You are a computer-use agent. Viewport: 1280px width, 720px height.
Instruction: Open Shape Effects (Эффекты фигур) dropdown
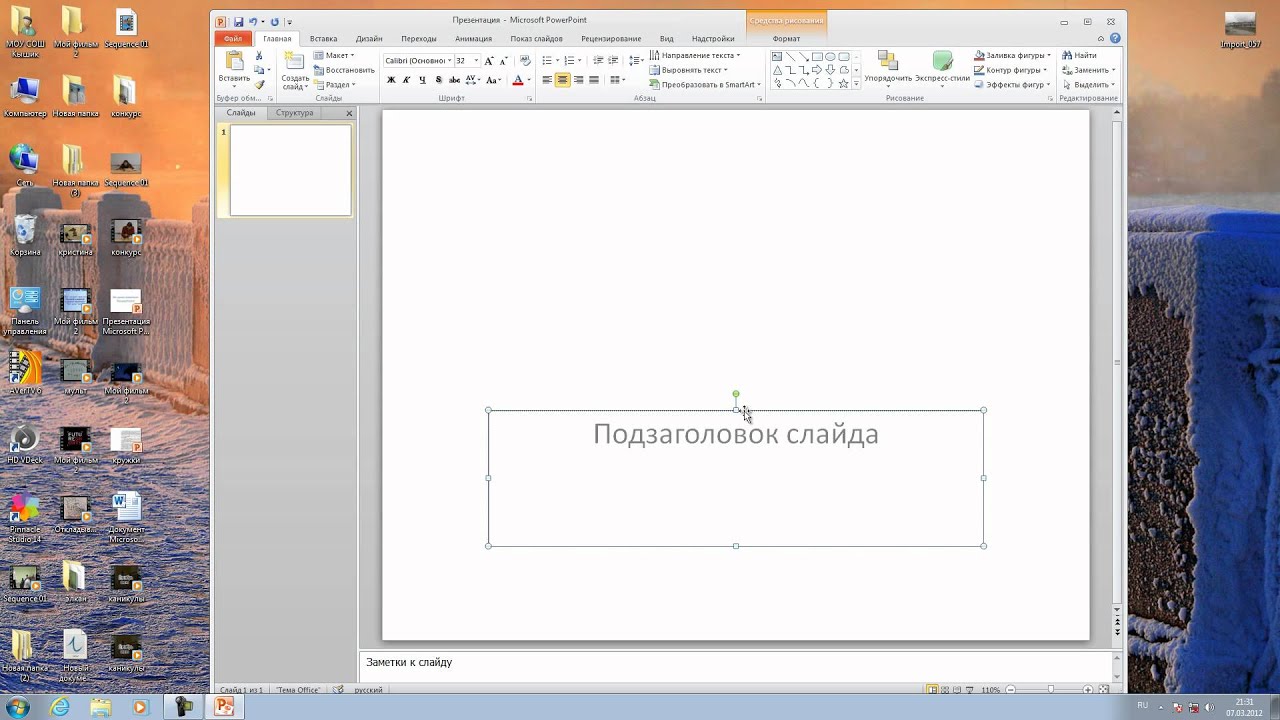tap(1013, 85)
